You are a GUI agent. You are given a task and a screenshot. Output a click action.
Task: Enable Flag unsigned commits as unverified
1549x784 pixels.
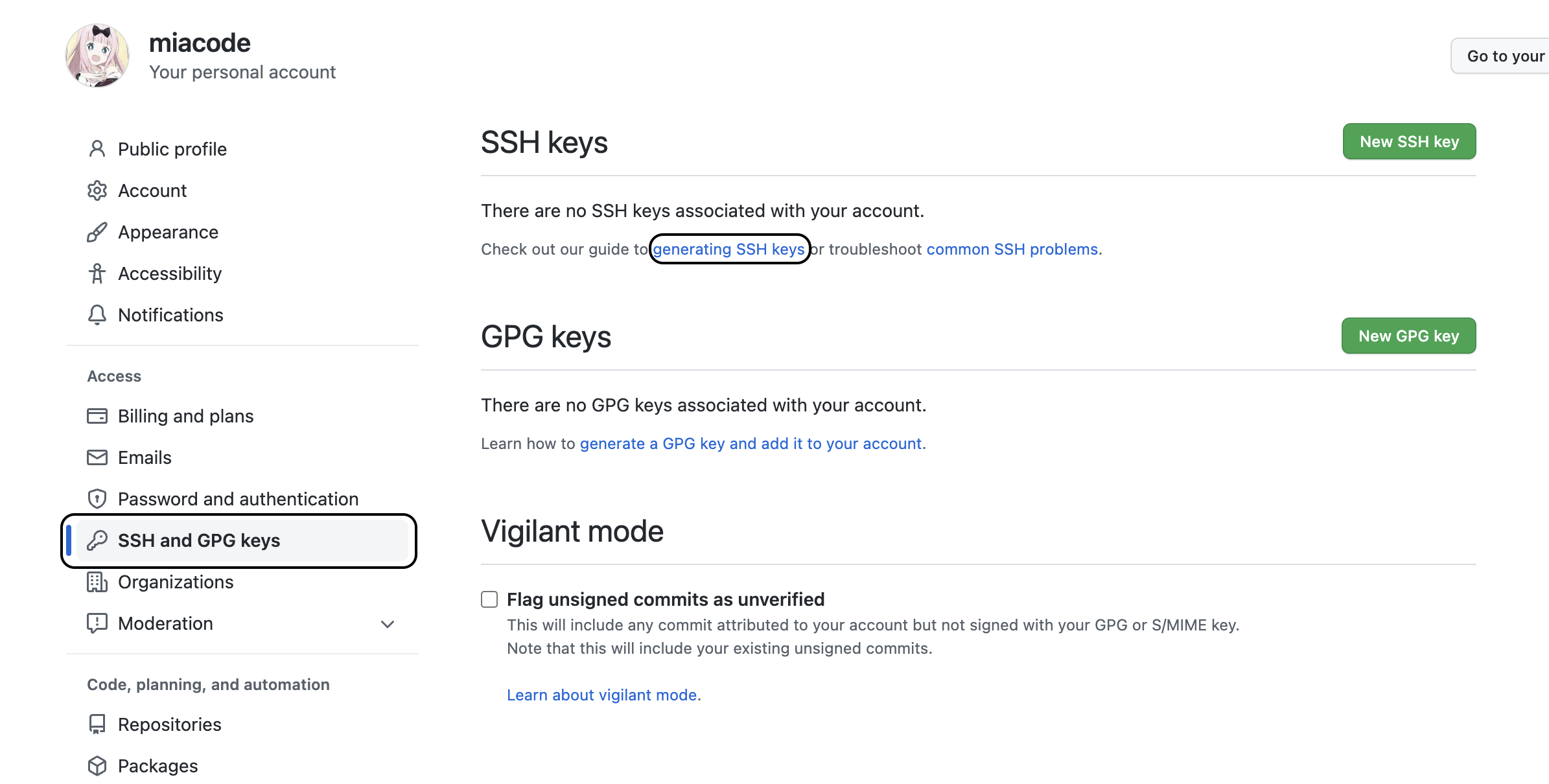tap(489, 599)
